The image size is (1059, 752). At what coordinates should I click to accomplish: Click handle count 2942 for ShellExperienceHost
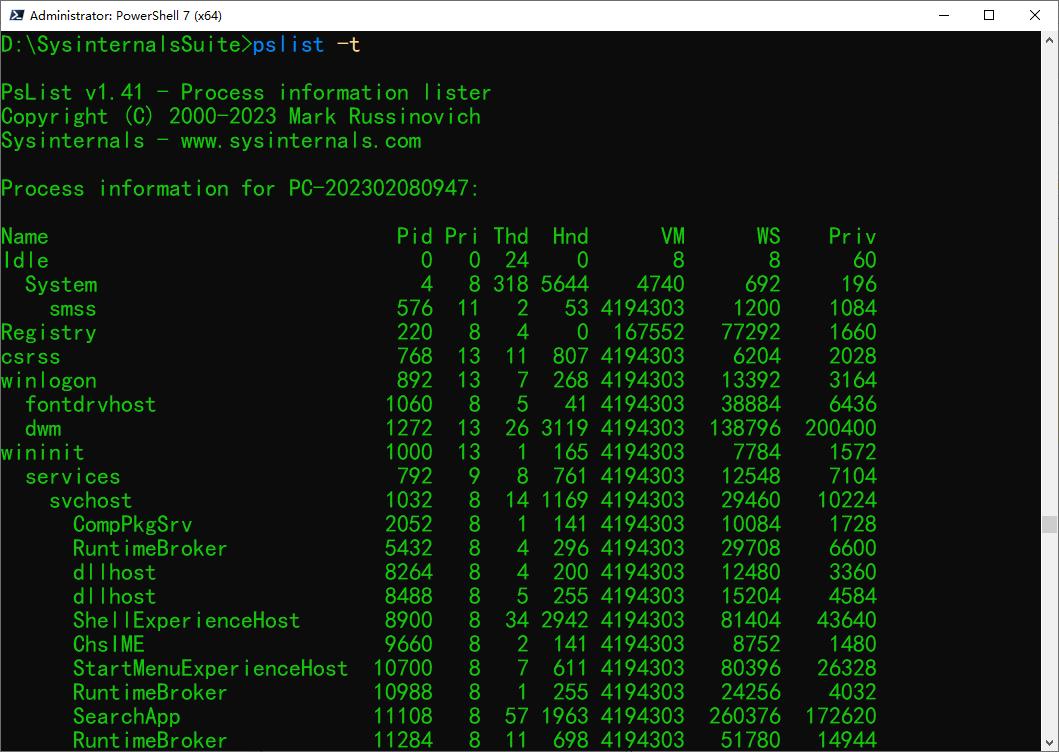[x=565, y=621]
